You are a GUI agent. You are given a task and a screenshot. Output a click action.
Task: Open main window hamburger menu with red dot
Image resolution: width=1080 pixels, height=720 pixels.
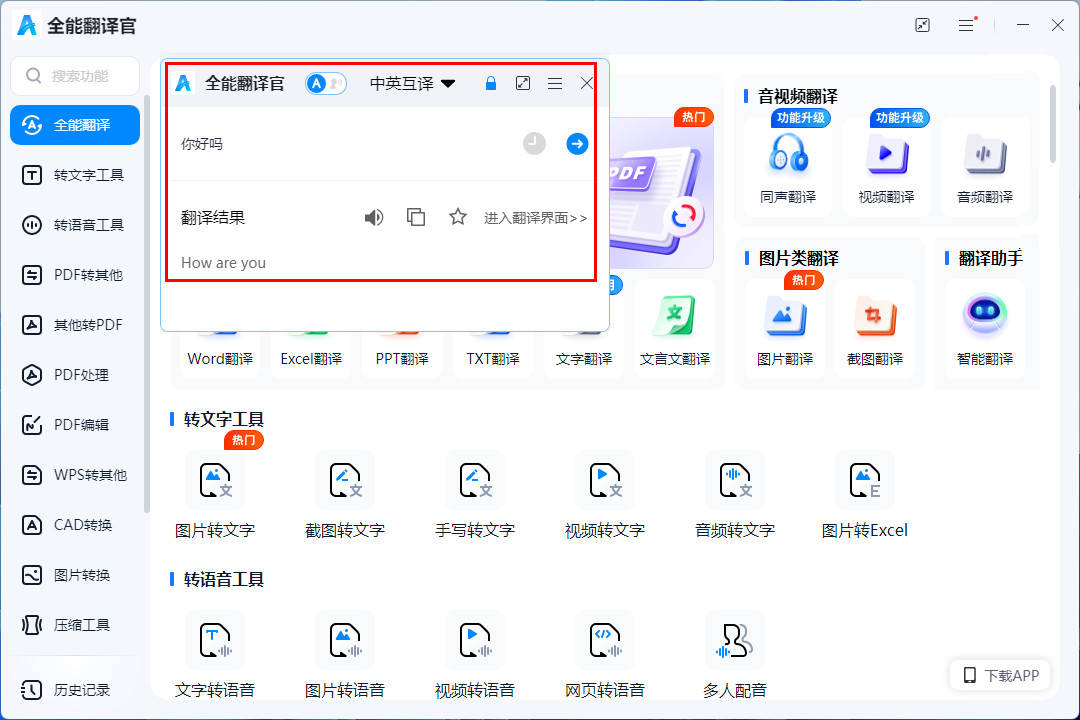(x=967, y=25)
